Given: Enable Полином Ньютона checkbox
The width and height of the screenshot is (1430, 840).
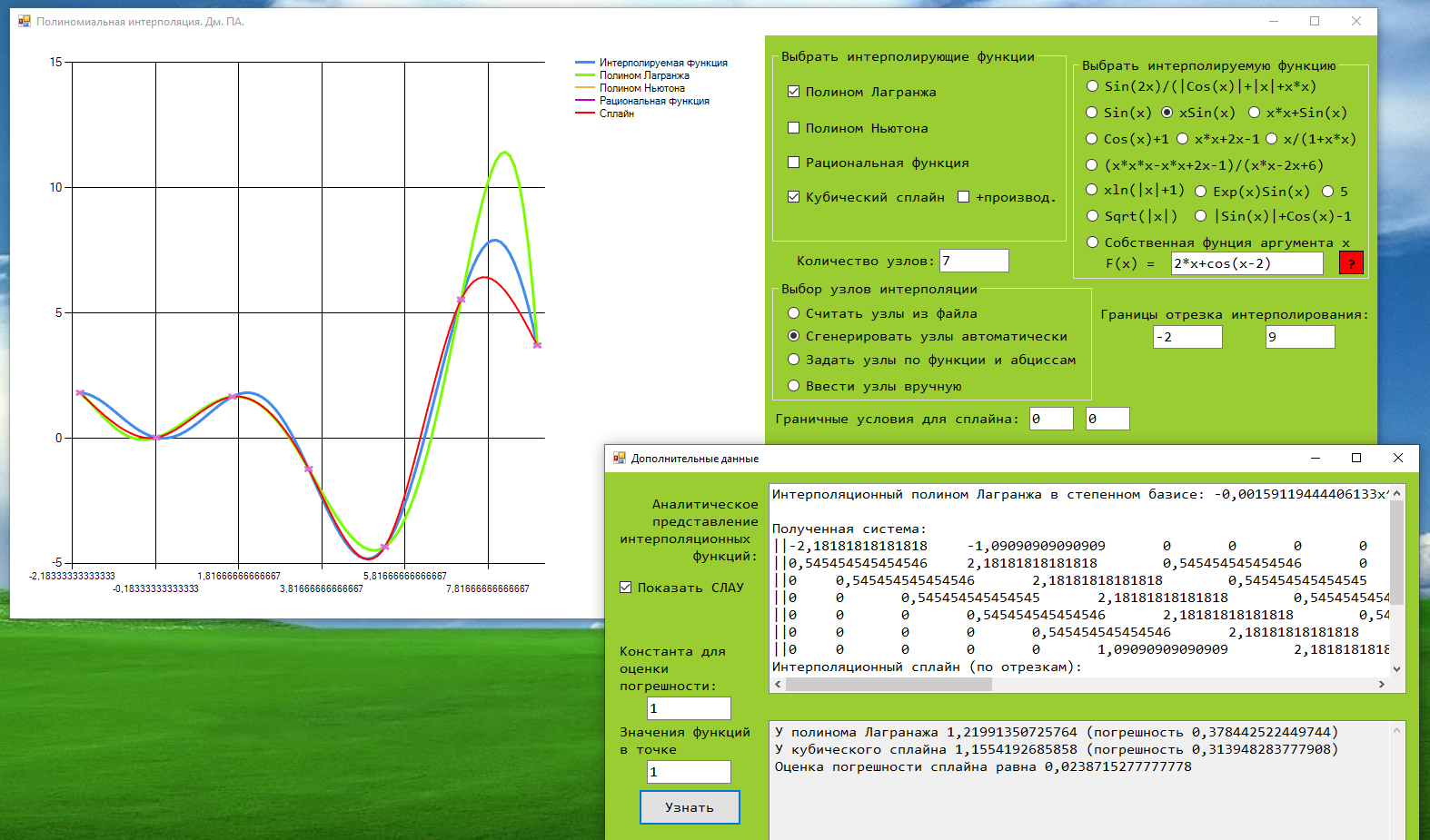Looking at the screenshot, I should pos(793,128).
